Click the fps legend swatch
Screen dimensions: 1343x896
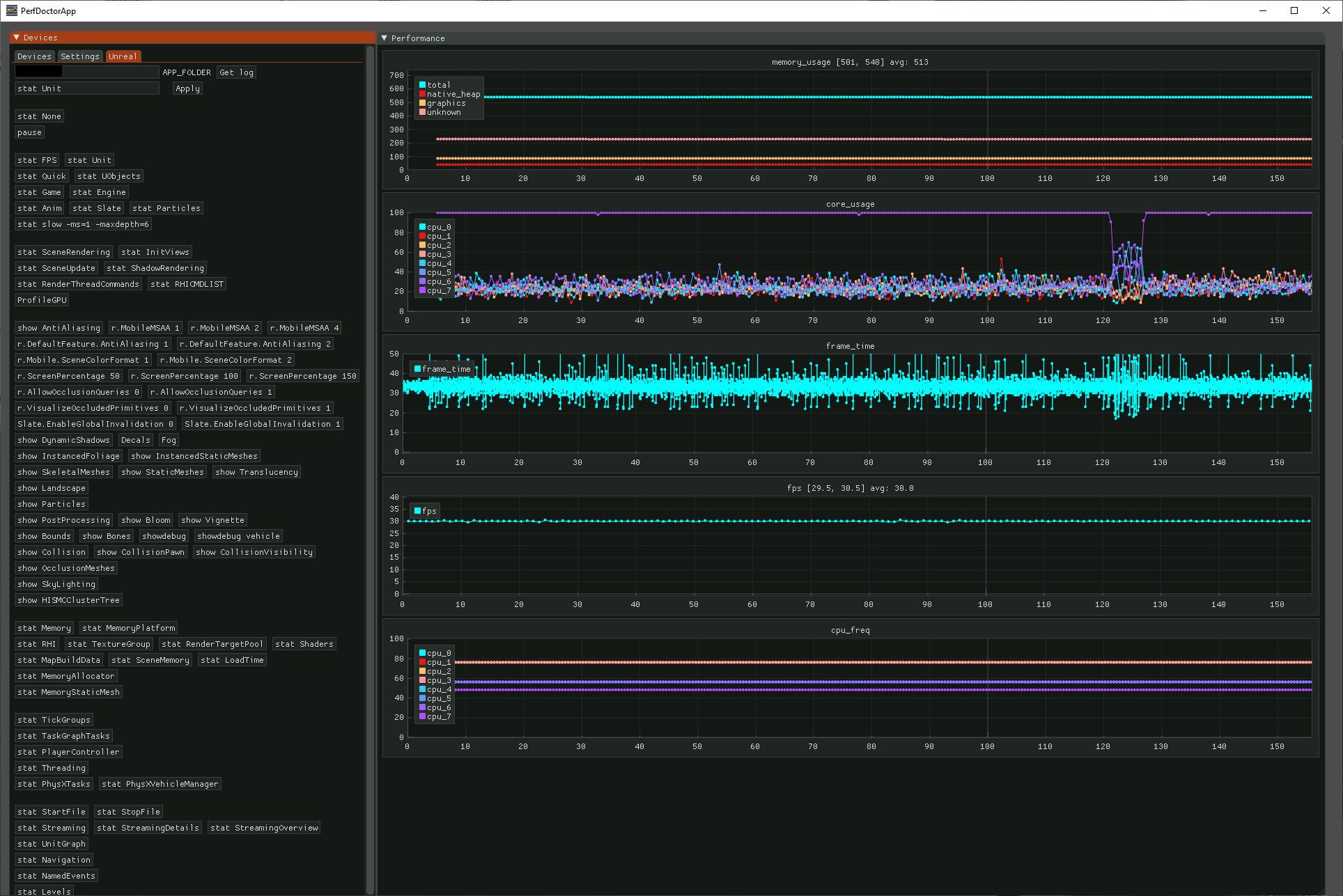pyautogui.click(x=417, y=511)
